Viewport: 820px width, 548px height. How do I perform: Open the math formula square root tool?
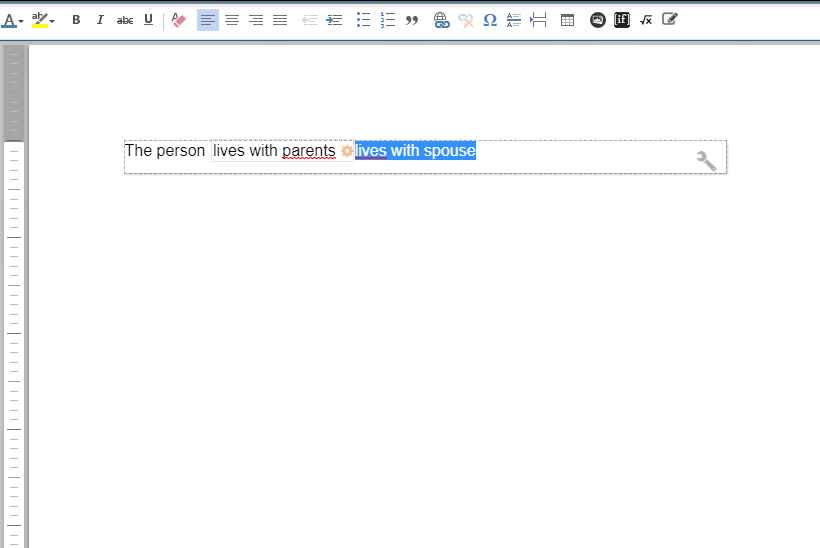[646, 20]
